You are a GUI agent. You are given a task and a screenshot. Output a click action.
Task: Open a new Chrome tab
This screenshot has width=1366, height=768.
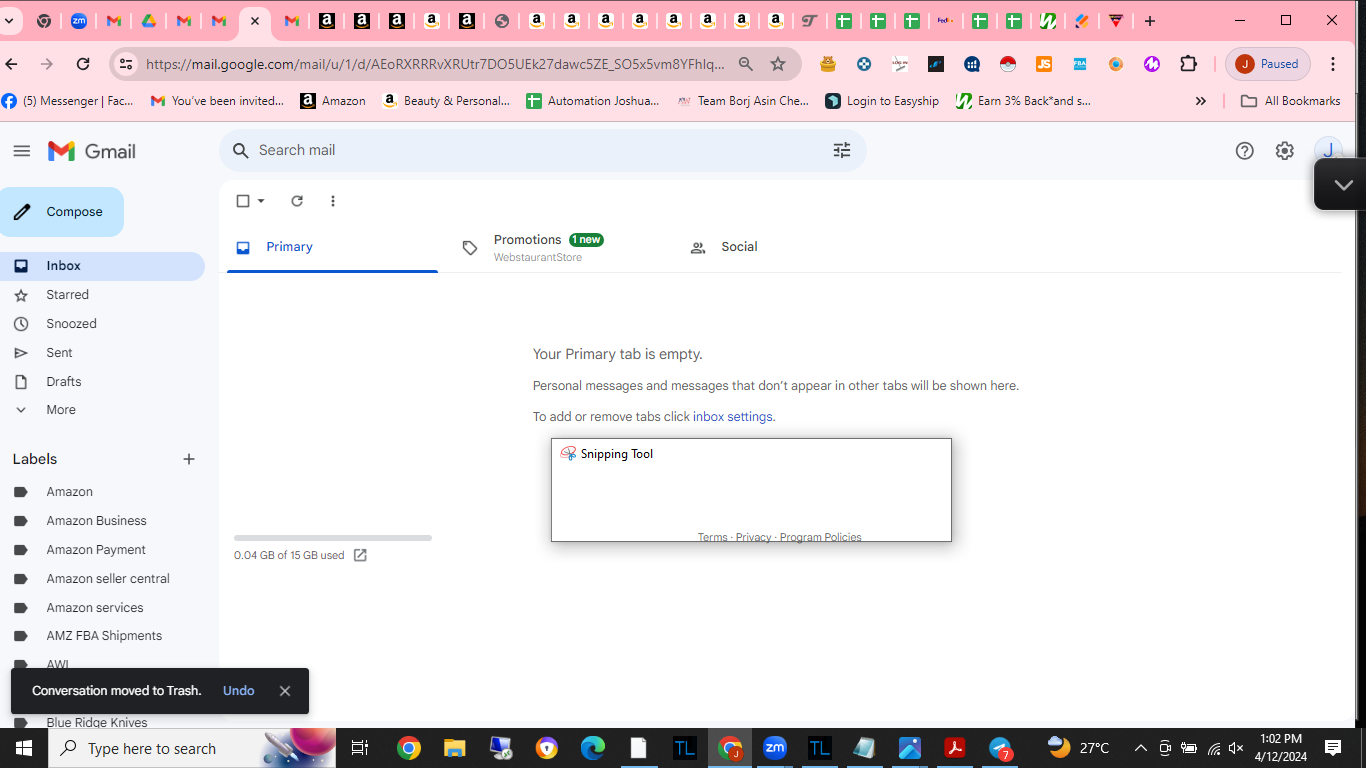click(1150, 21)
